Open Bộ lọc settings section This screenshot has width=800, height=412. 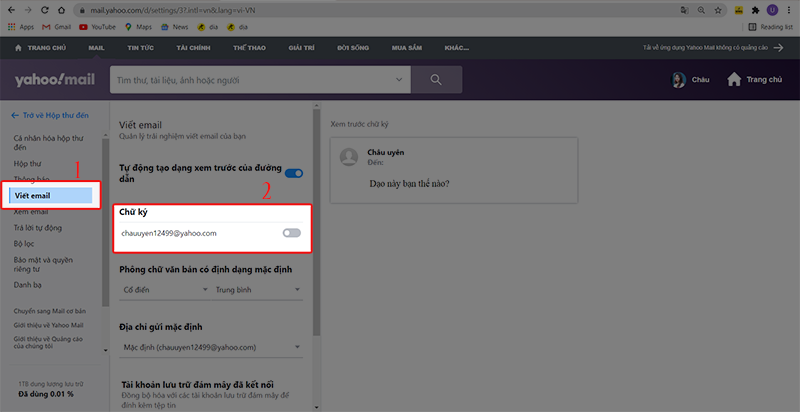(24, 244)
